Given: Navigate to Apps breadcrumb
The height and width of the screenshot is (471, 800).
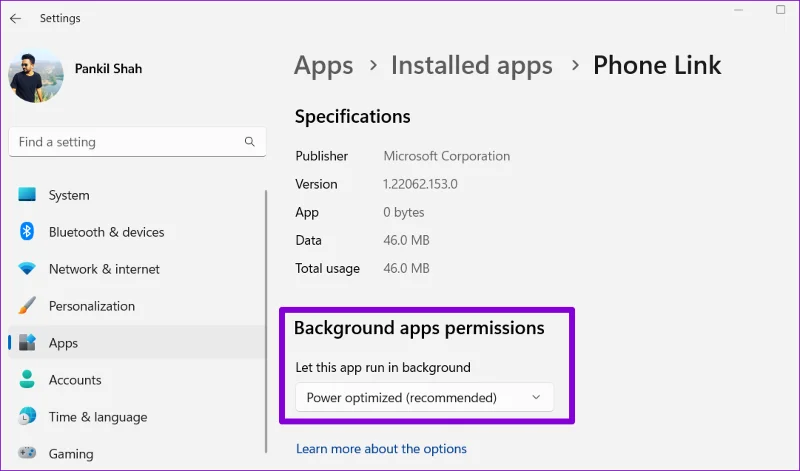Looking at the screenshot, I should [323, 65].
